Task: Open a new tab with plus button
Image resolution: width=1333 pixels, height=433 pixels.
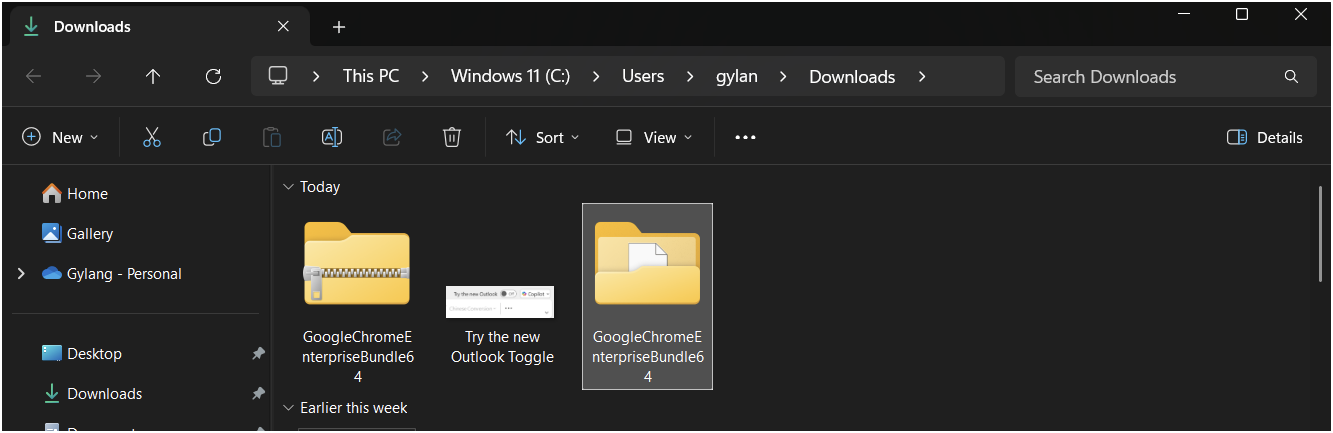Action: coord(339,27)
